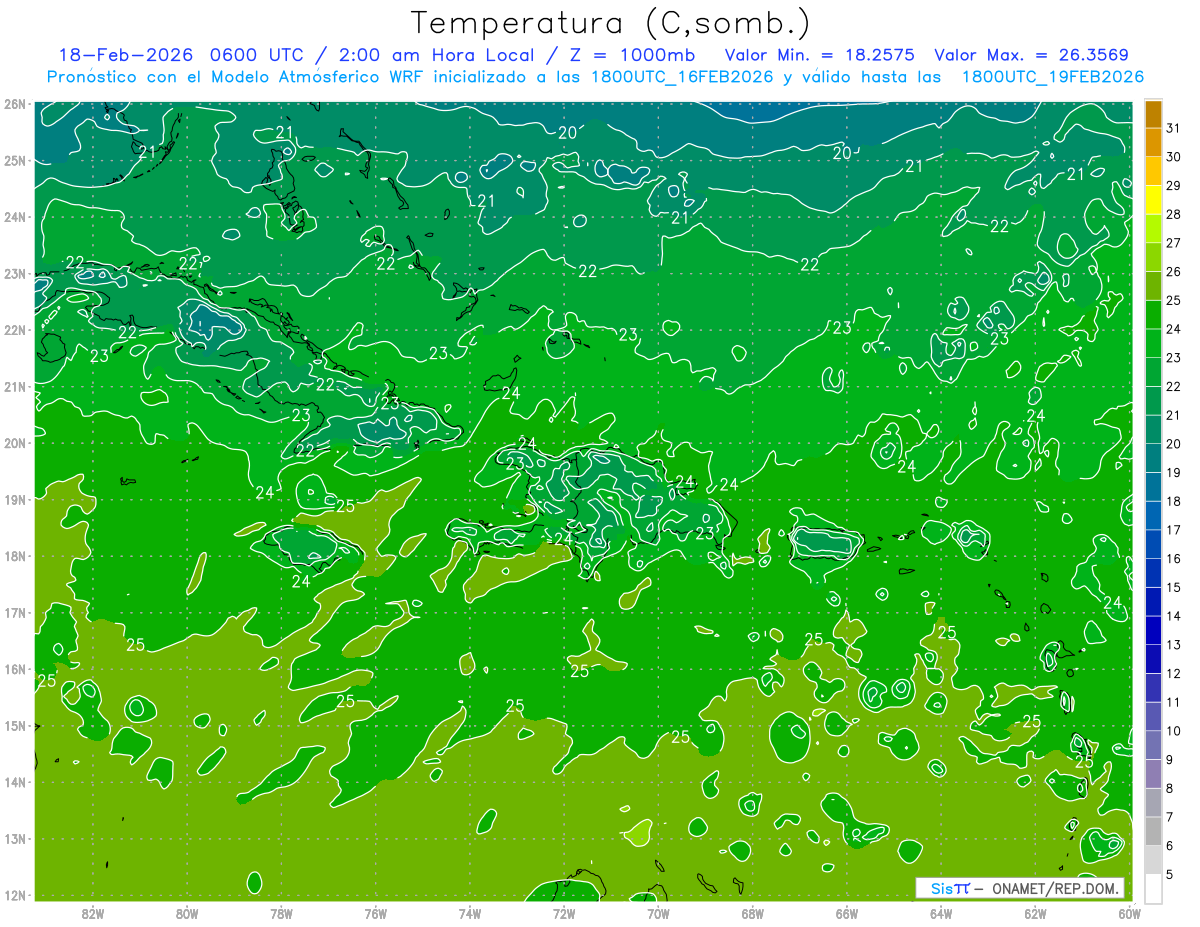Image resolution: width=1200 pixels, height=927 pixels.
Task: Click the 64W longitude axis label
Action: click(941, 913)
